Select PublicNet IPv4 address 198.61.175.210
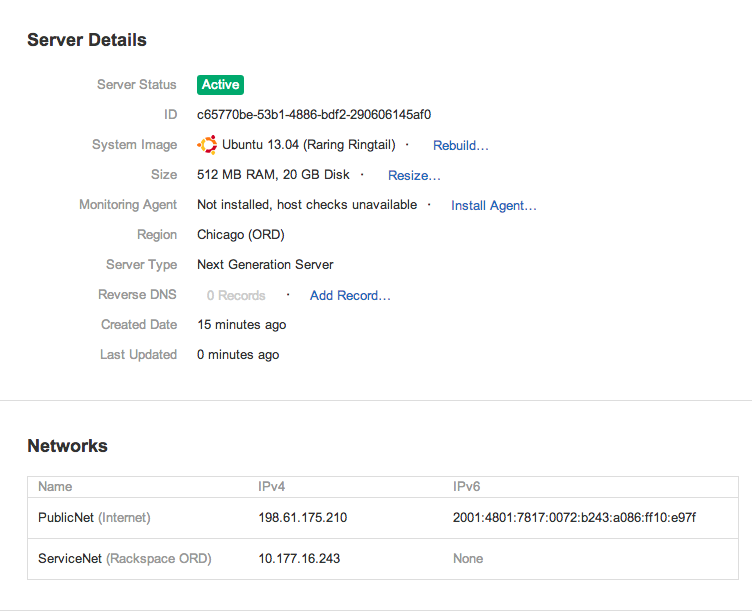The image size is (752, 614). pyautogui.click(x=303, y=518)
